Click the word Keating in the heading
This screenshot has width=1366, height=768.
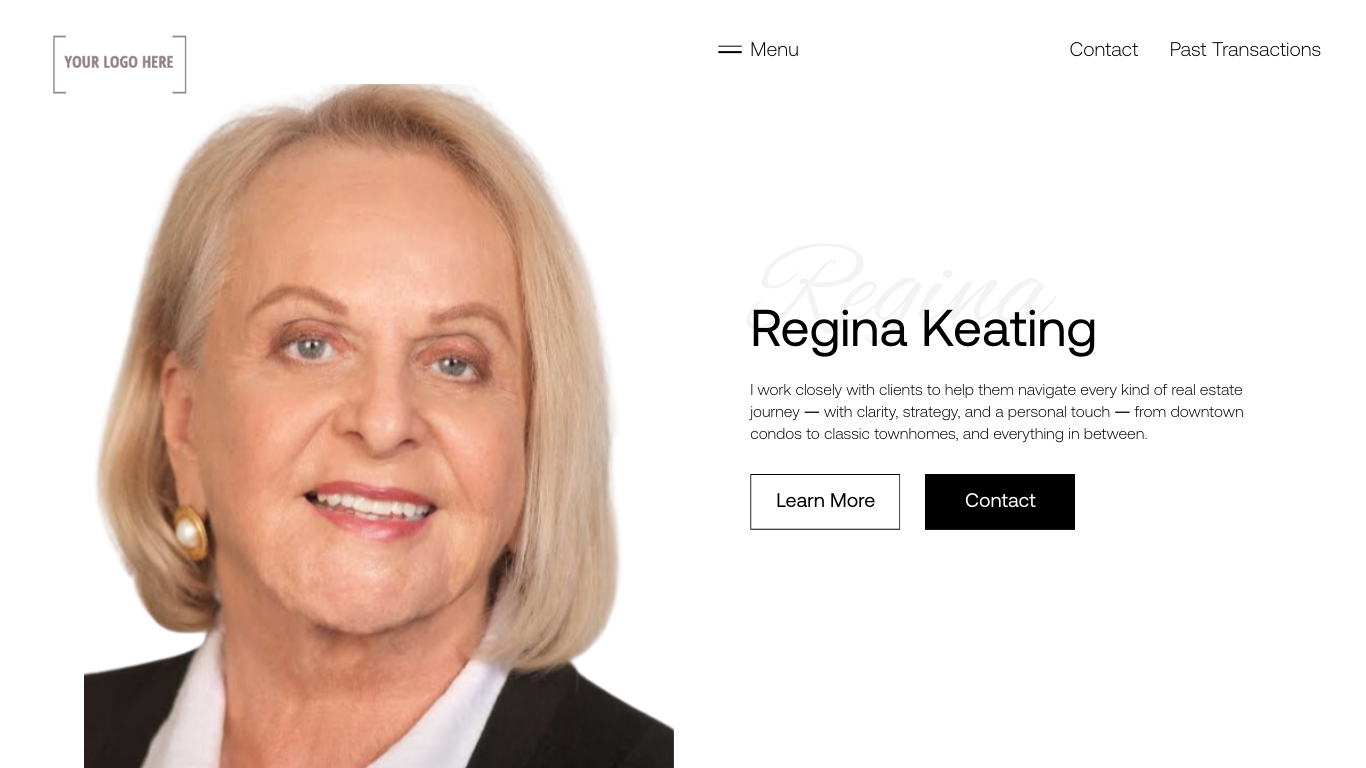click(1008, 329)
